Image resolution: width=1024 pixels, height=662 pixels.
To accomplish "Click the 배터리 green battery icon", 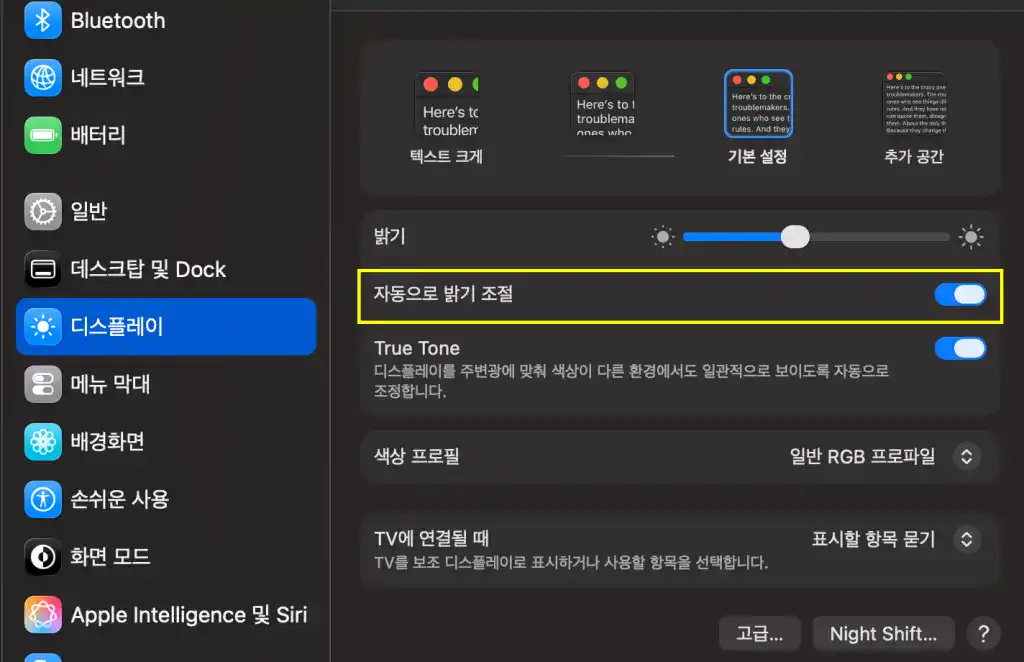I will pyautogui.click(x=43, y=135).
